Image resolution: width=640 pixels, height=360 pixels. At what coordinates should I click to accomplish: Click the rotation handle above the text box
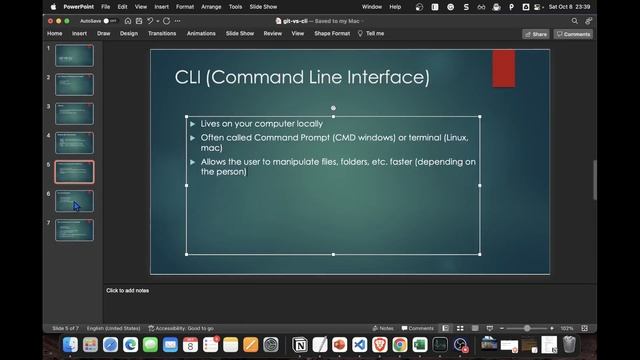pos(333,108)
